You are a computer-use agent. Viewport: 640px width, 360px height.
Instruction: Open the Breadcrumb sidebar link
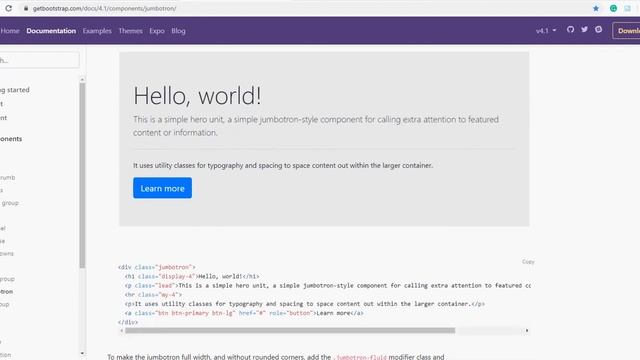8,178
